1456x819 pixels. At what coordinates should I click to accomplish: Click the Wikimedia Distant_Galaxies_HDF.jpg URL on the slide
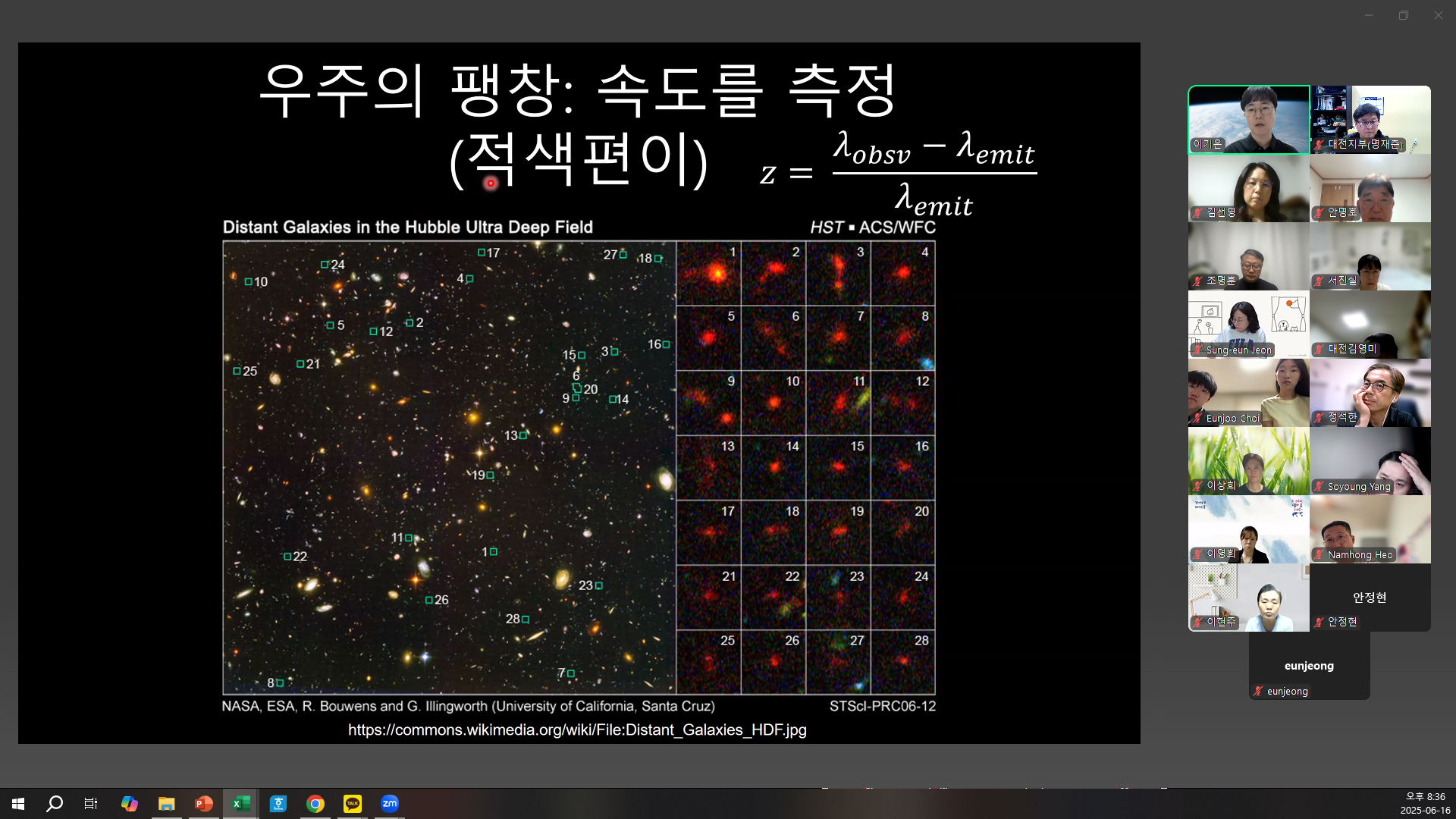coord(577,730)
